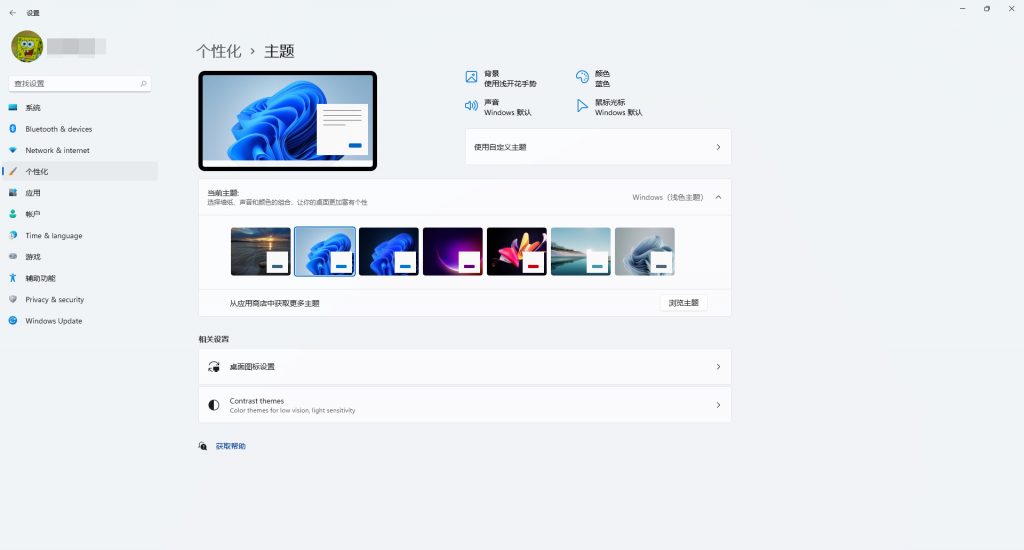Click the Windows Update sync icon
This screenshot has width=1024, height=550.
pyautogui.click(x=12, y=321)
